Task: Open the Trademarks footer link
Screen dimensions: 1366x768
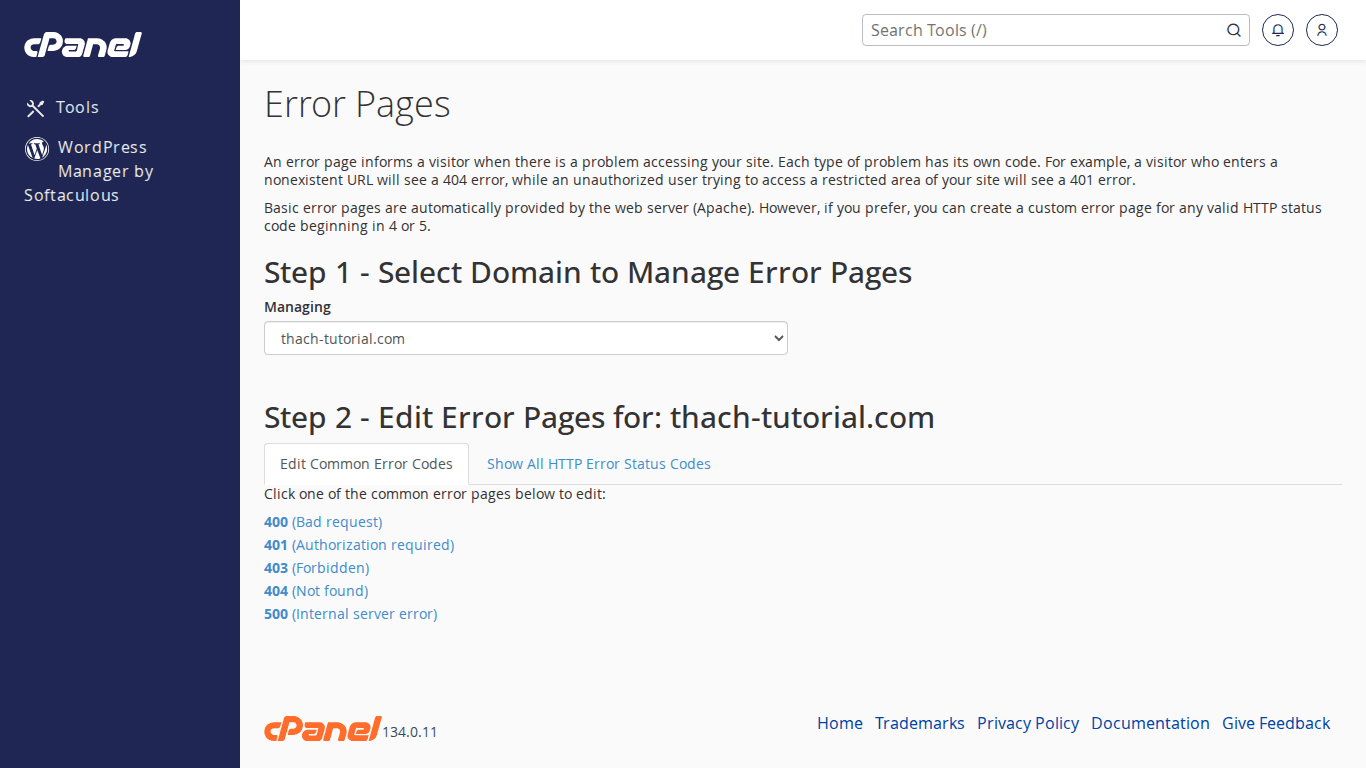Action: tap(920, 723)
